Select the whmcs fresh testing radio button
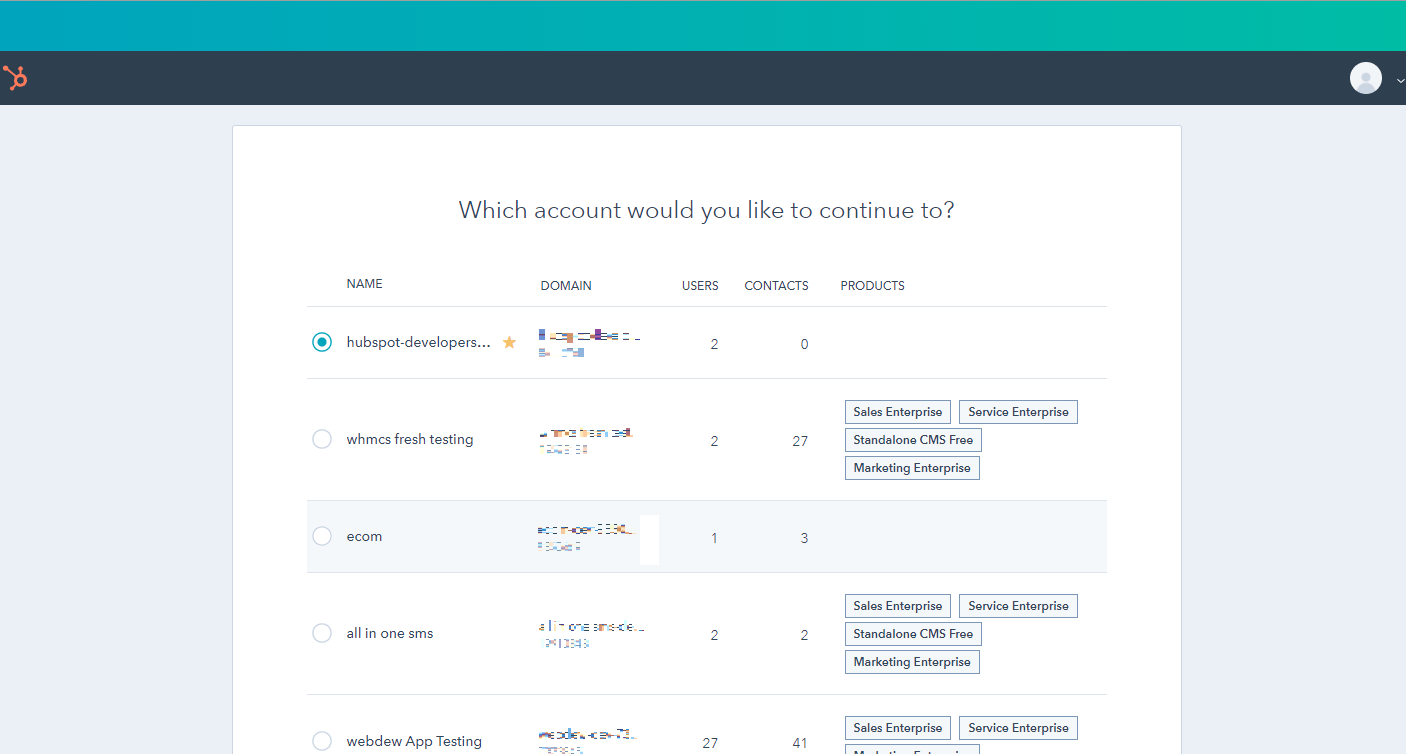 pyautogui.click(x=321, y=439)
